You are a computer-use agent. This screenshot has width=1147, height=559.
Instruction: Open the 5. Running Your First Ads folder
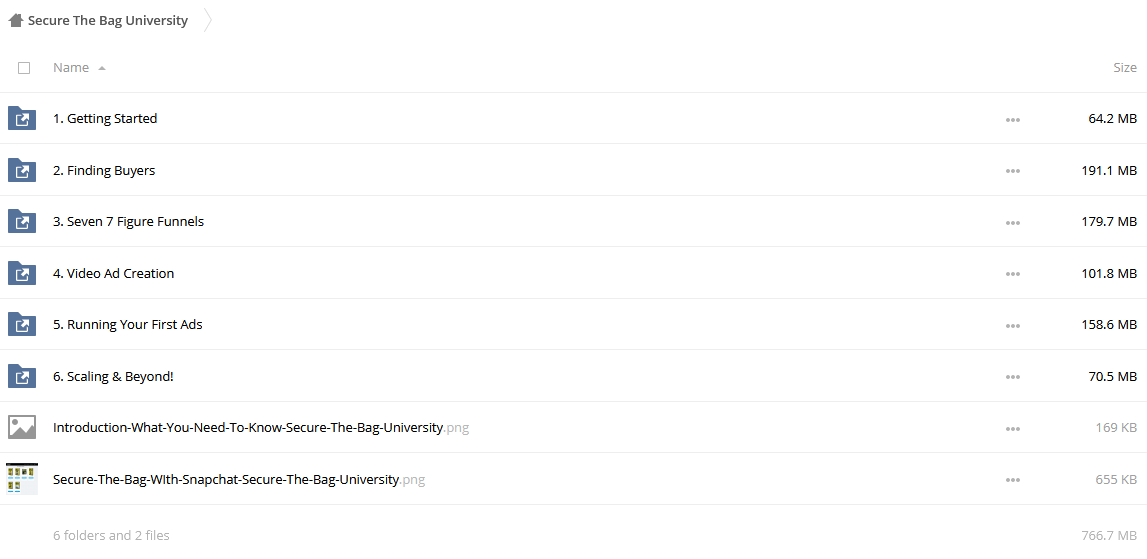pos(127,325)
